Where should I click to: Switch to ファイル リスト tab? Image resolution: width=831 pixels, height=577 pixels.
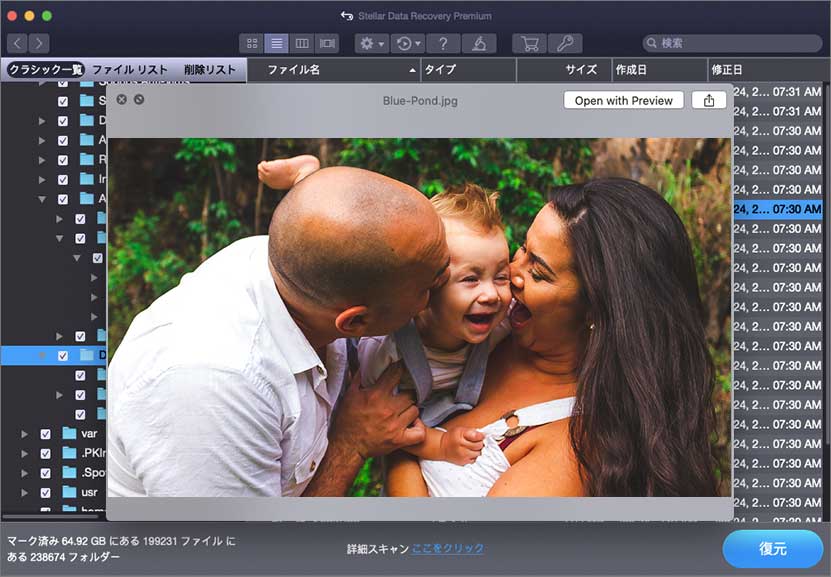point(130,70)
